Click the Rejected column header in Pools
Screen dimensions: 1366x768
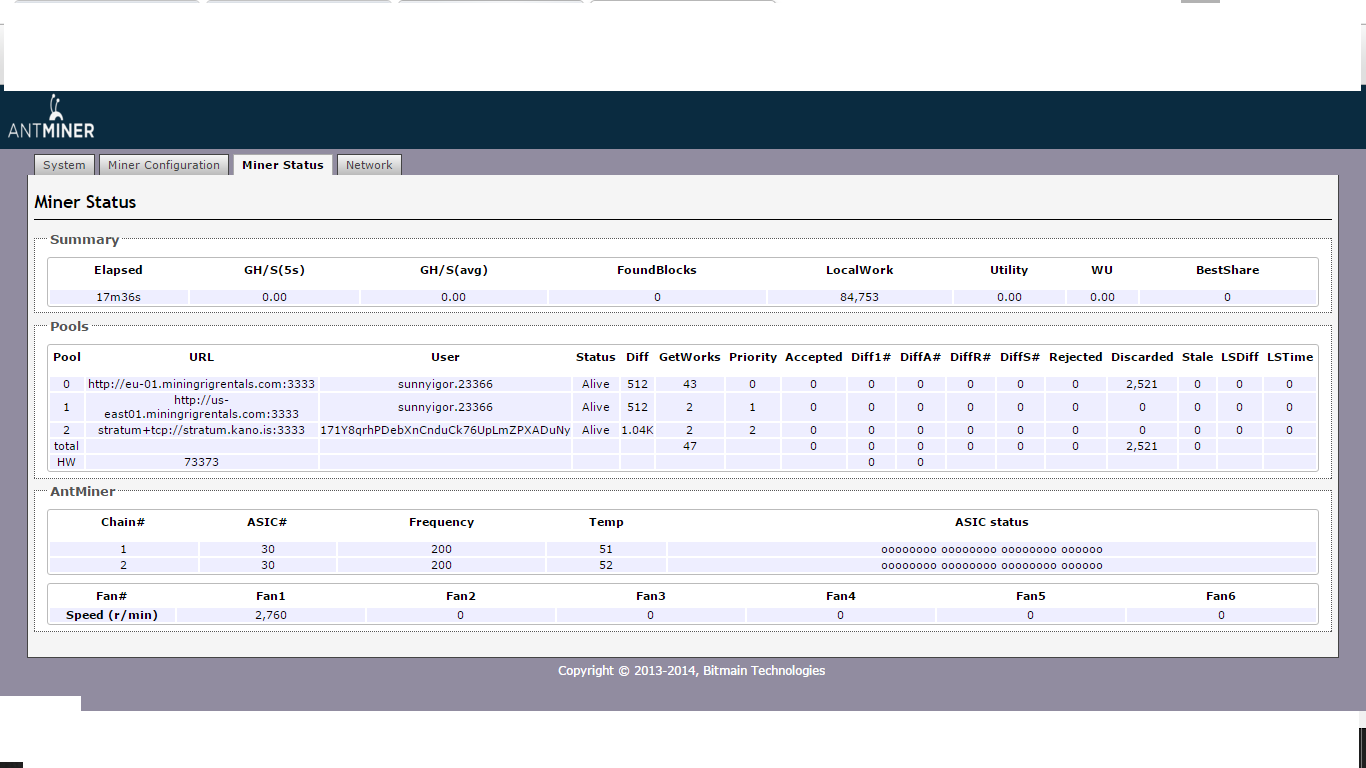click(1075, 357)
